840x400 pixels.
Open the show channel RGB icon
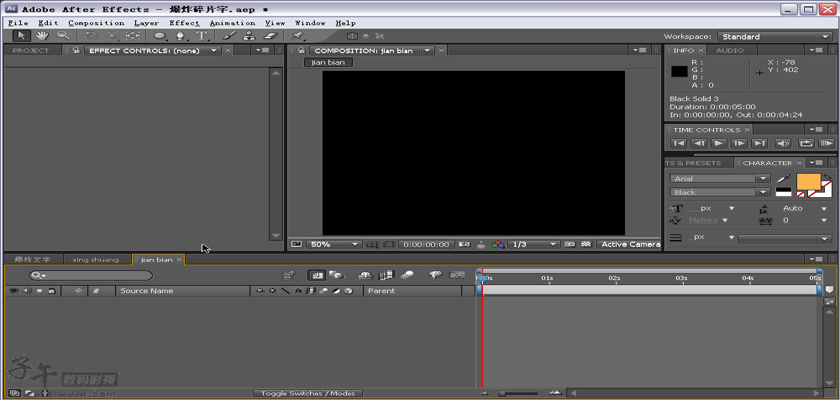click(x=498, y=244)
